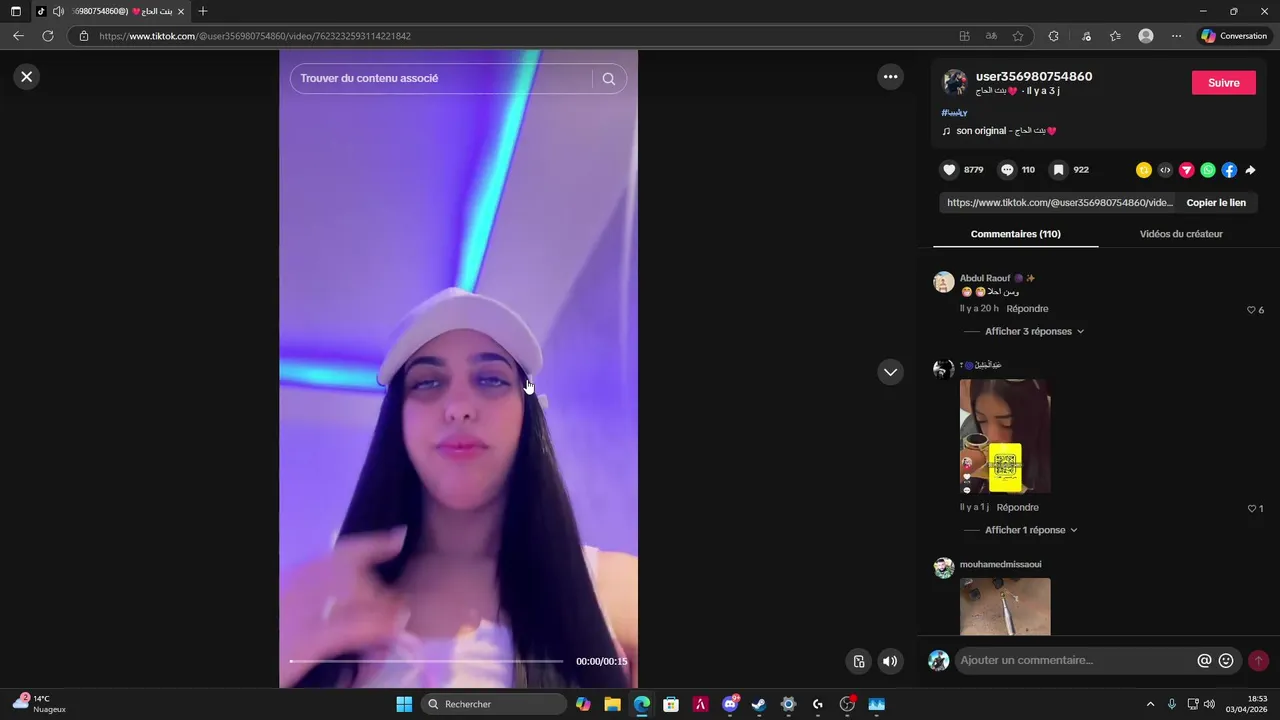Click the blue hashtag in the description
This screenshot has width=1280, height=720.
[954, 113]
